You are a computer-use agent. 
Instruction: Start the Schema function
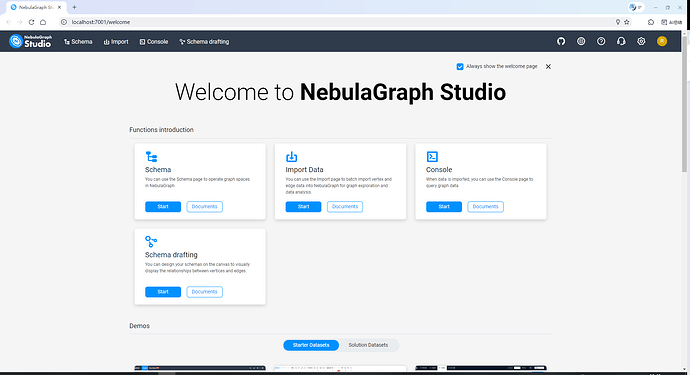163,207
